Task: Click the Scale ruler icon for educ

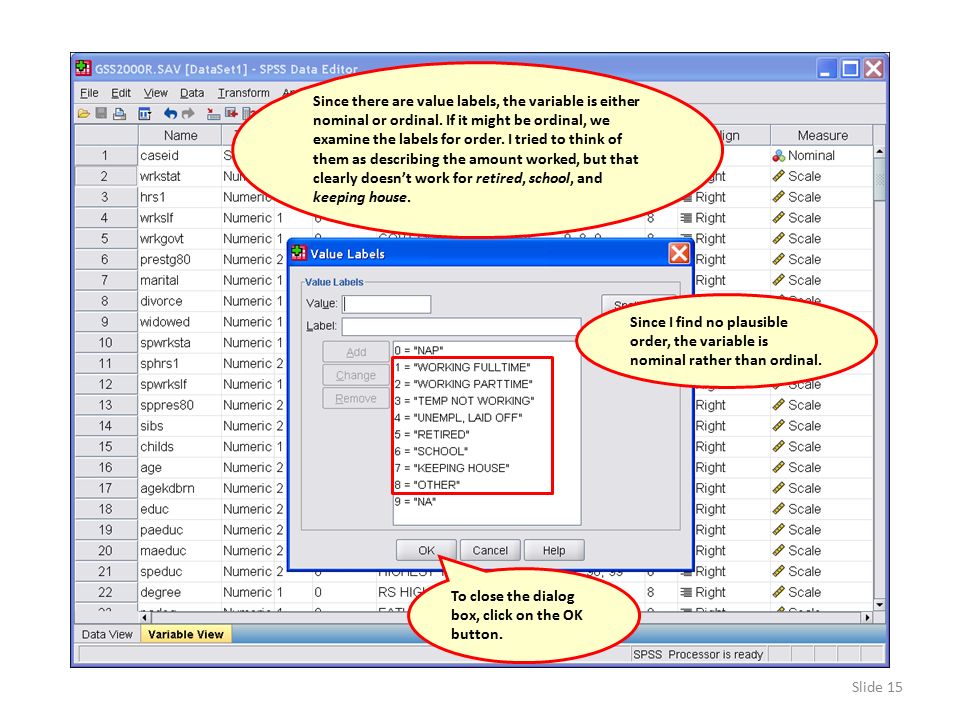Action: (x=779, y=509)
